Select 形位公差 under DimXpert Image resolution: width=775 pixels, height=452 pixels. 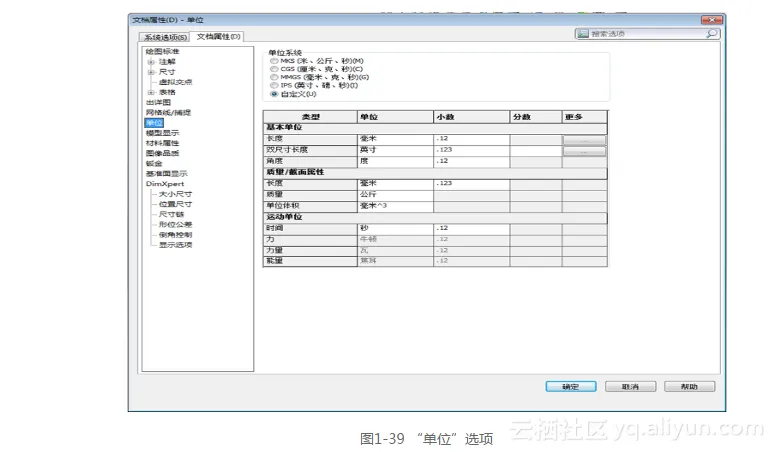(175, 225)
